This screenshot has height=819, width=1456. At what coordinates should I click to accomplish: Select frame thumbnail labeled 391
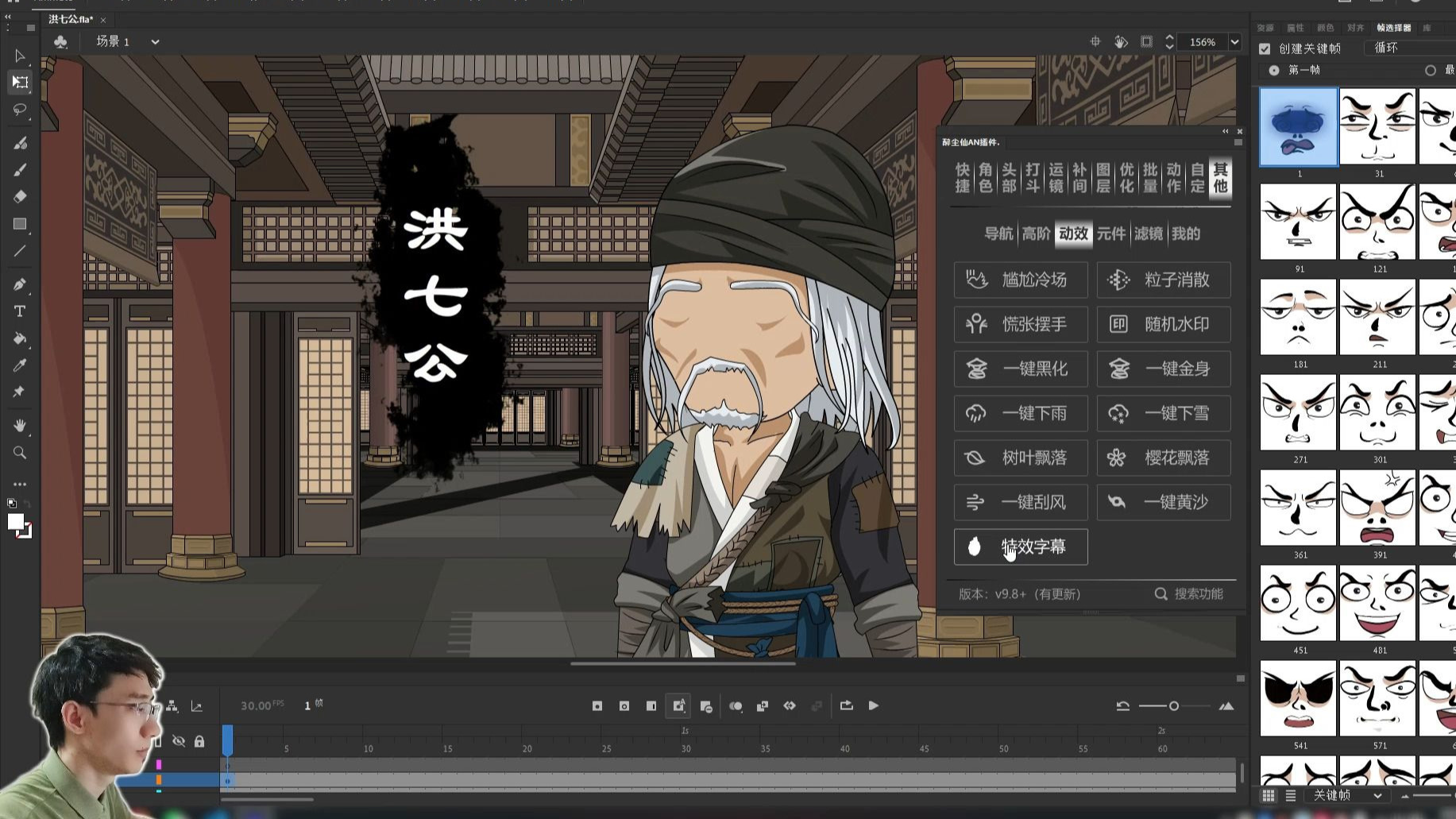tap(1378, 508)
